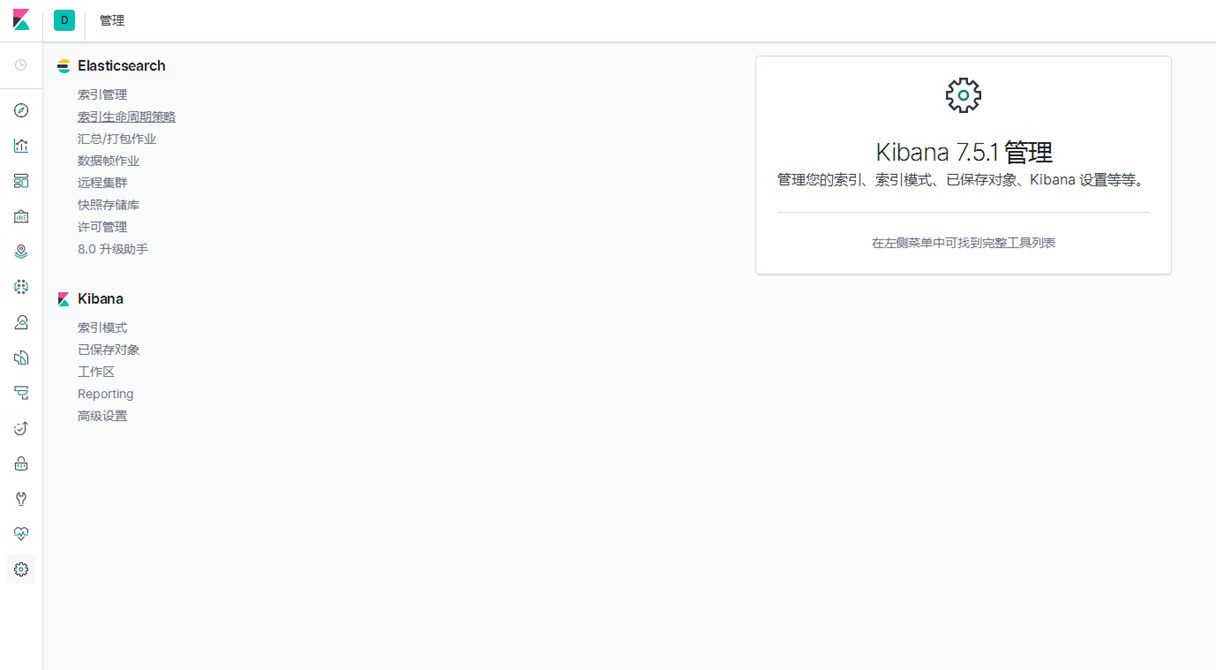
Task: Select the Management gear sidebar icon
Action: click(21, 570)
